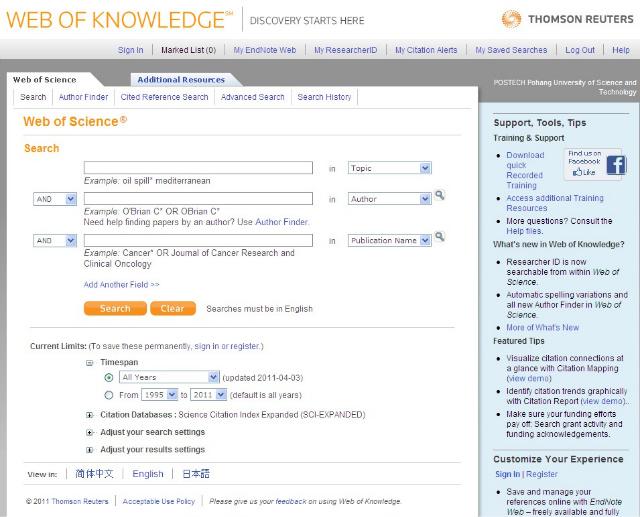Image resolution: width=640 pixels, height=517 pixels.
Task: Click the orange Search button
Action: click(115, 308)
